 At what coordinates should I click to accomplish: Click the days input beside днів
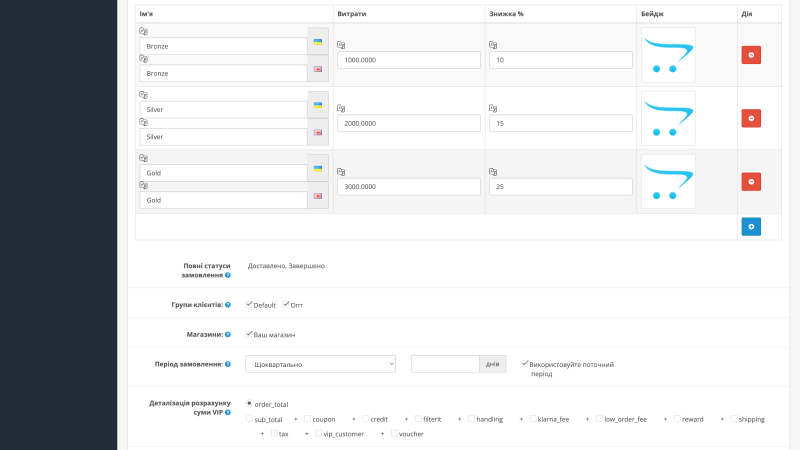point(445,364)
